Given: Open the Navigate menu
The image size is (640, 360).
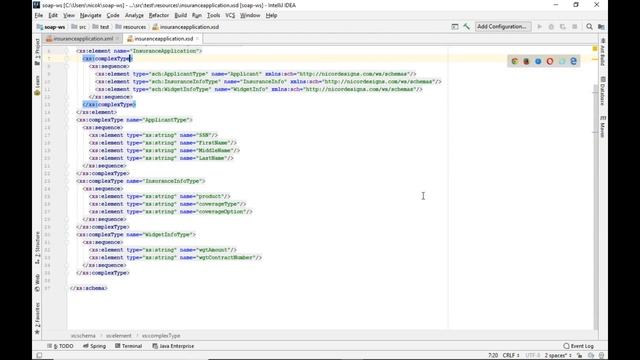Looking at the screenshot, I should click(90, 16).
